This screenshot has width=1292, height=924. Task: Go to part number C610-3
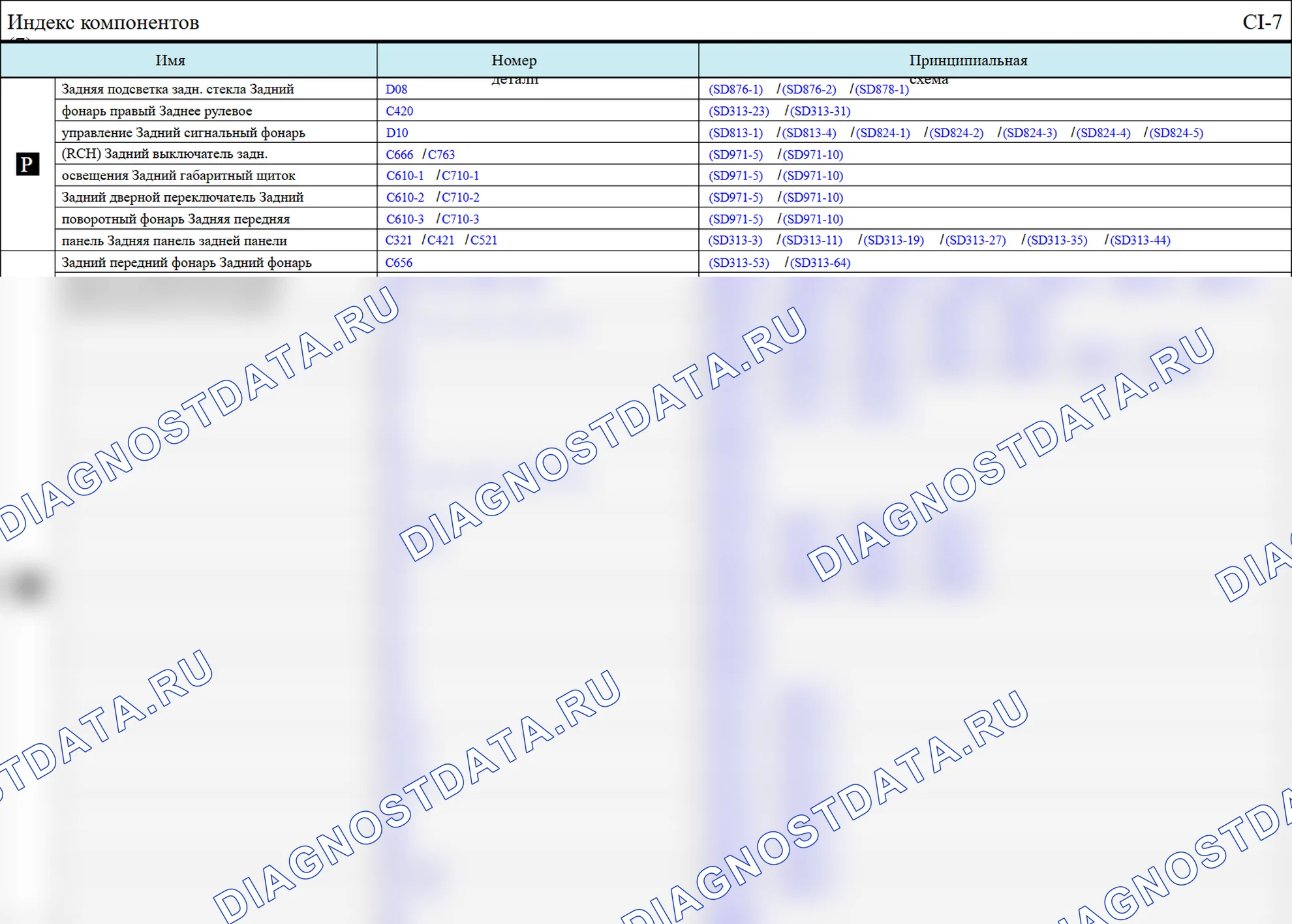[405, 219]
